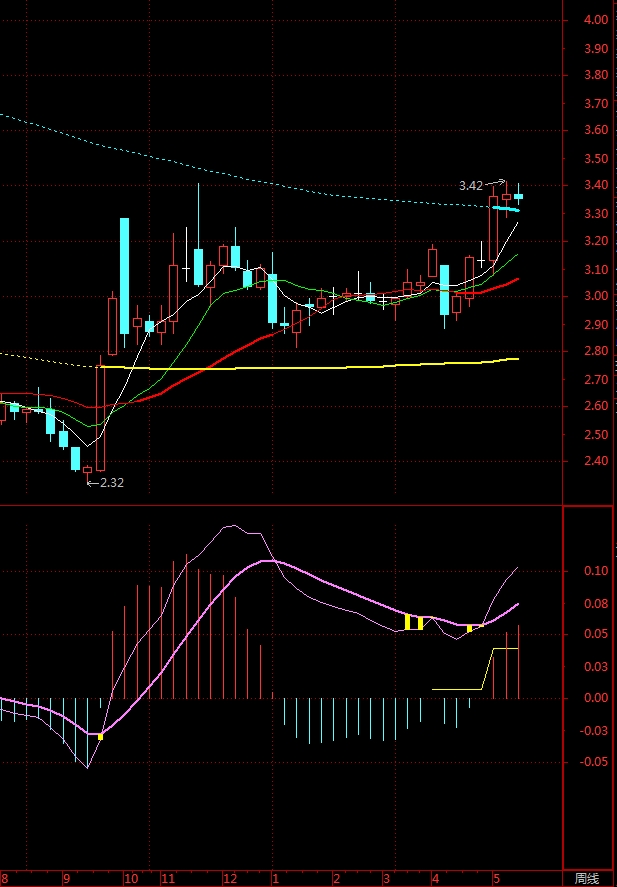Click month 10 on the time axis
The image size is (617, 887).
(131, 879)
